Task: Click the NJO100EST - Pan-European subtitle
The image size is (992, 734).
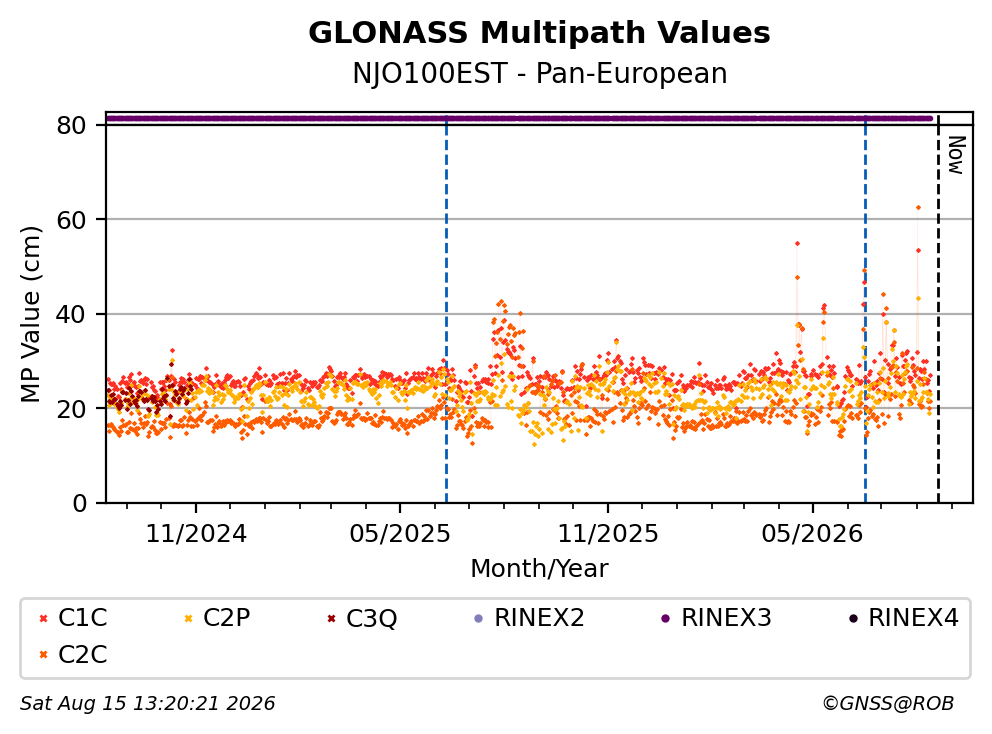Action: tap(539, 73)
